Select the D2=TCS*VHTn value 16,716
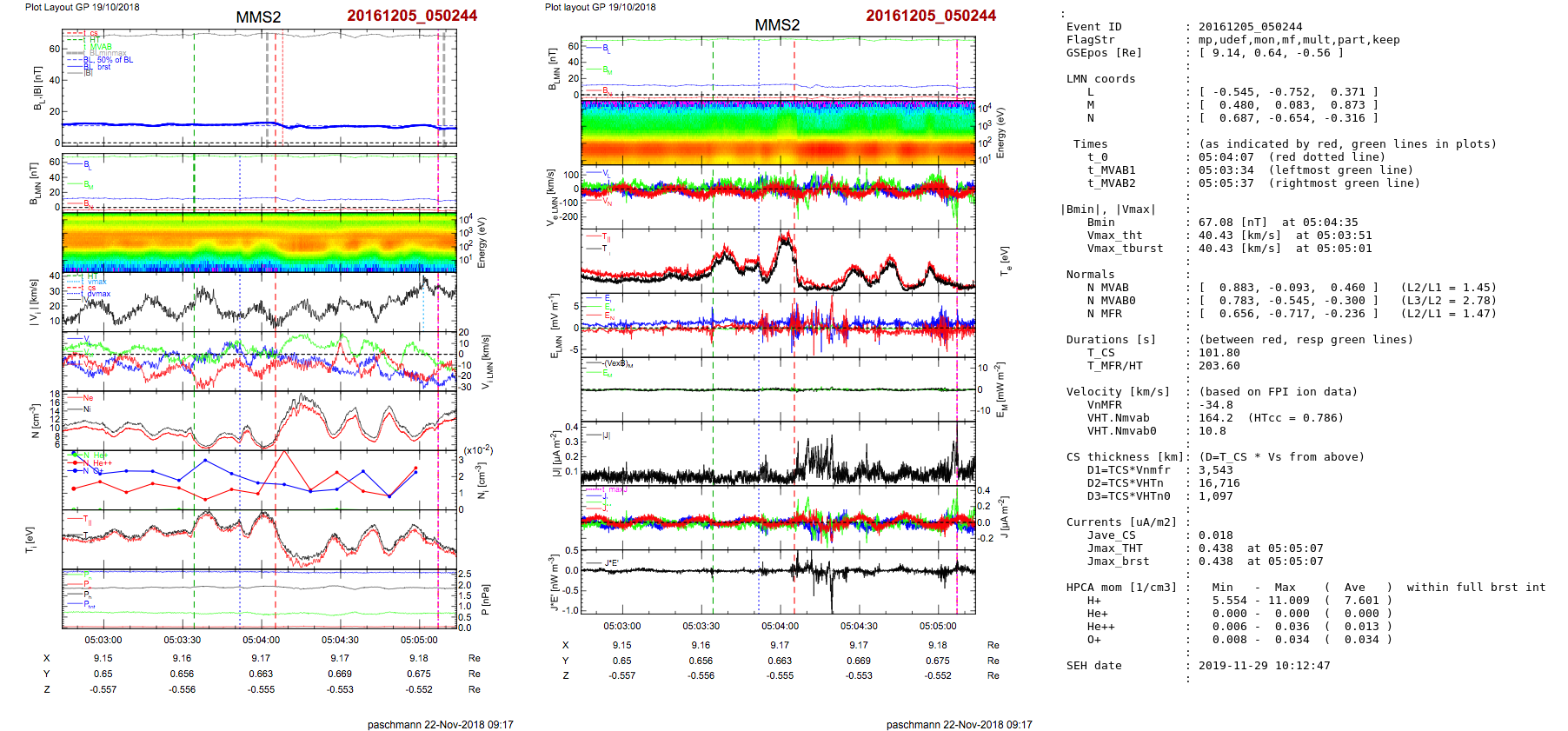Viewport: 1568px width, 731px height. (x=1219, y=483)
